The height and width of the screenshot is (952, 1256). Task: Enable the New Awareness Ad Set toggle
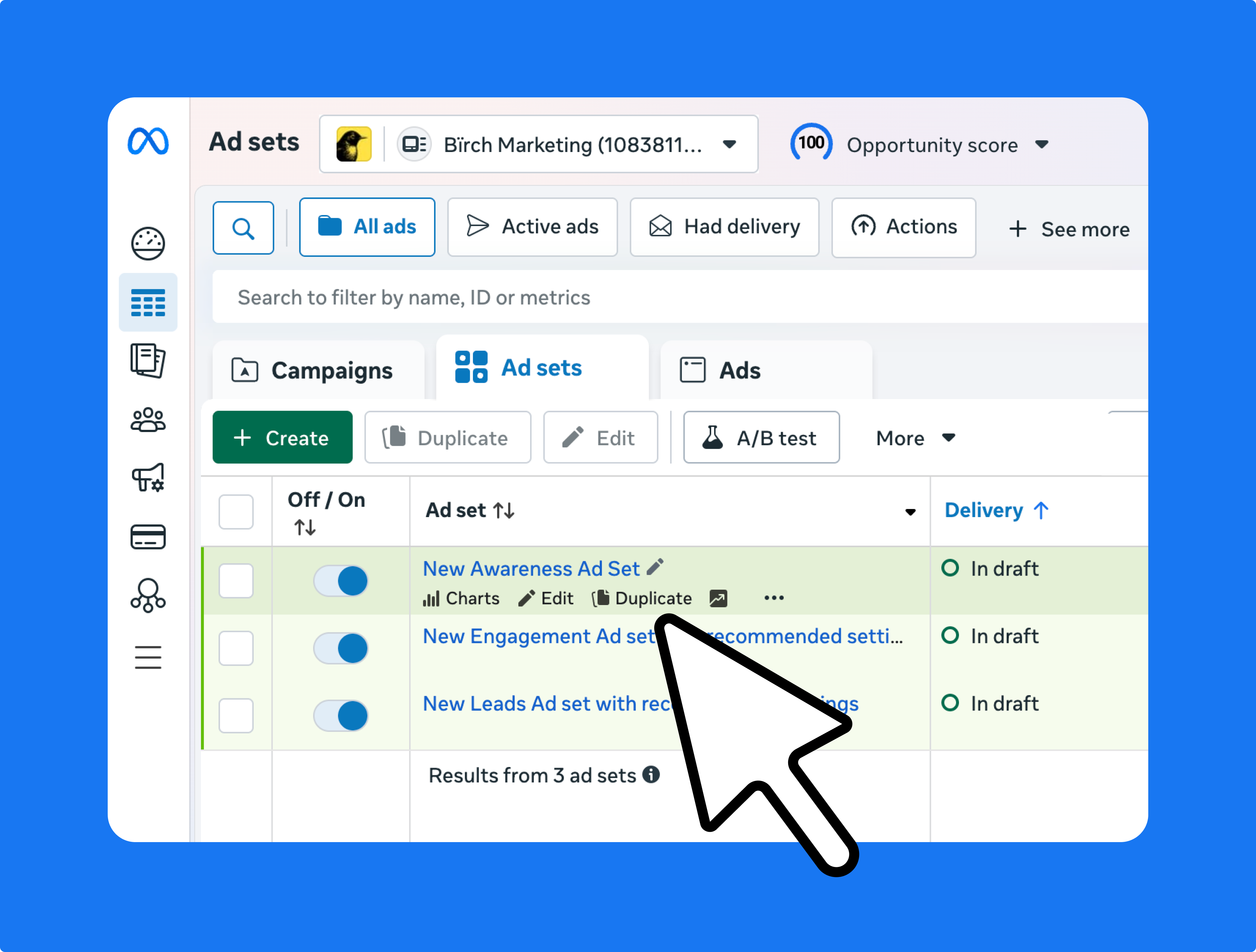tap(340, 581)
